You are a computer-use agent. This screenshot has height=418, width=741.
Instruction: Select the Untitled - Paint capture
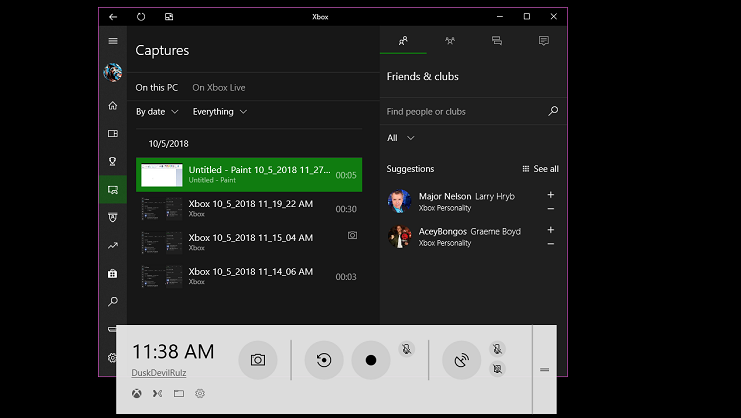pos(249,175)
